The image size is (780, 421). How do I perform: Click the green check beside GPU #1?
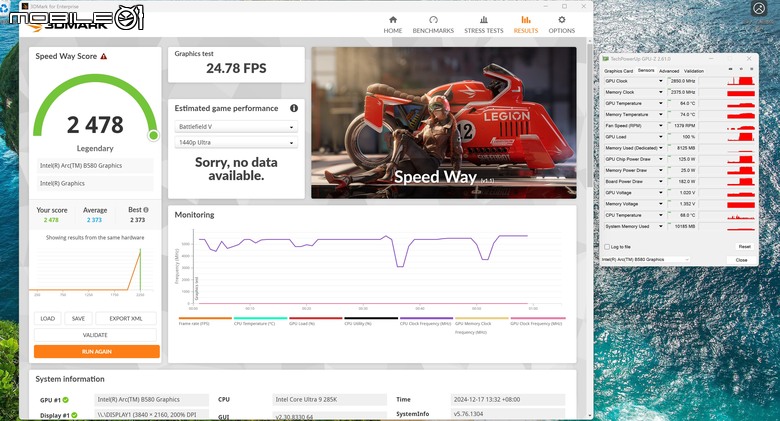click(x=66, y=400)
